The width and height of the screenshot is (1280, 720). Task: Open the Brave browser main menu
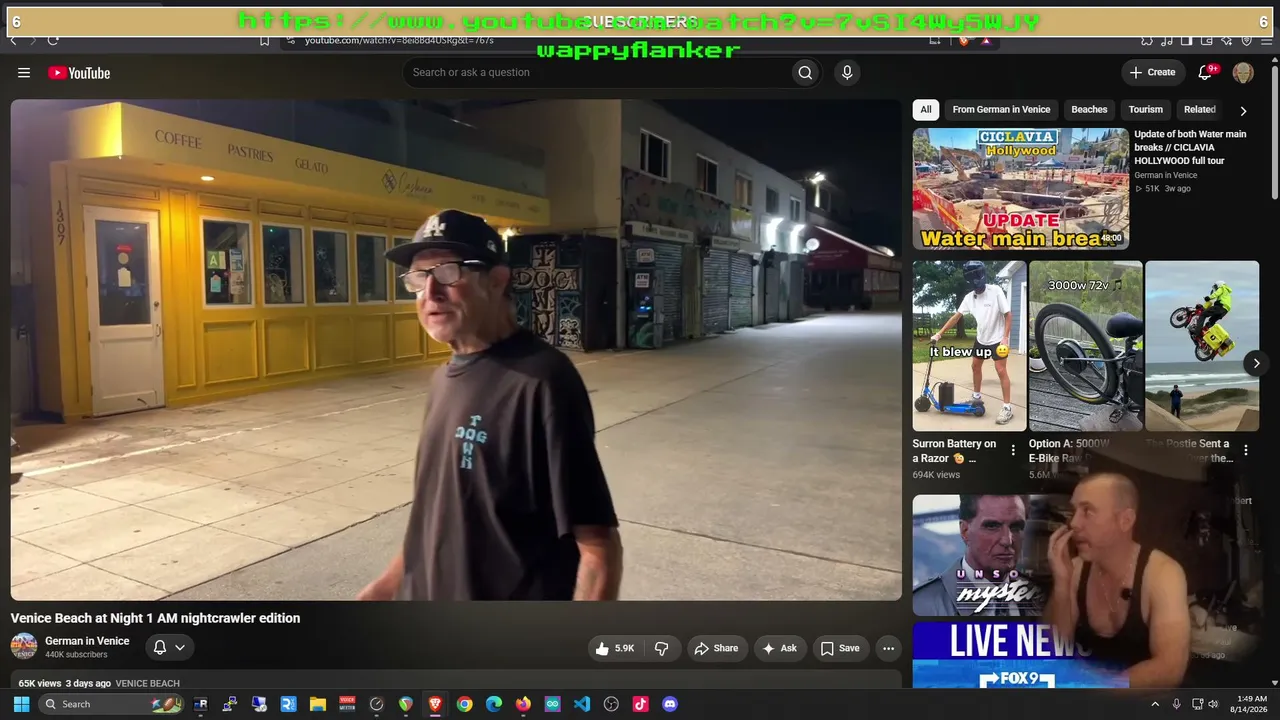1266,41
